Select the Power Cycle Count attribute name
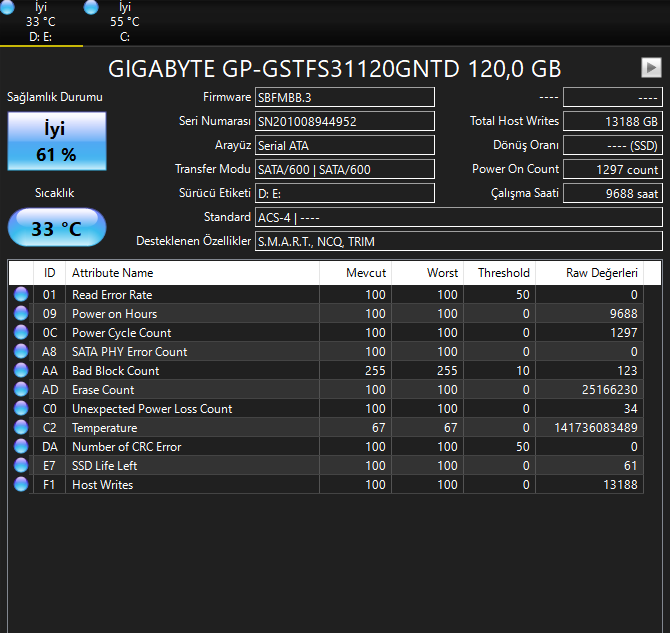Image resolution: width=670 pixels, height=633 pixels. (121, 333)
